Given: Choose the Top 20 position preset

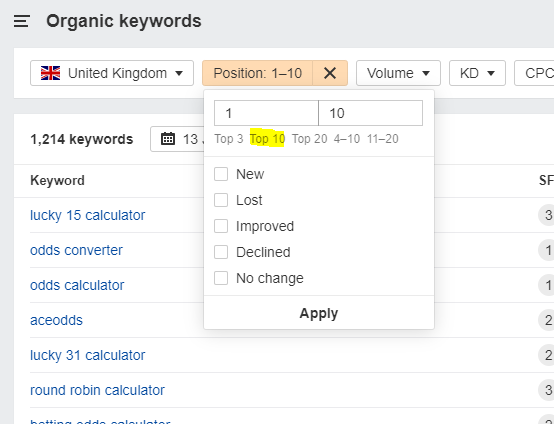Looking at the screenshot, I should tap(310, 139).
